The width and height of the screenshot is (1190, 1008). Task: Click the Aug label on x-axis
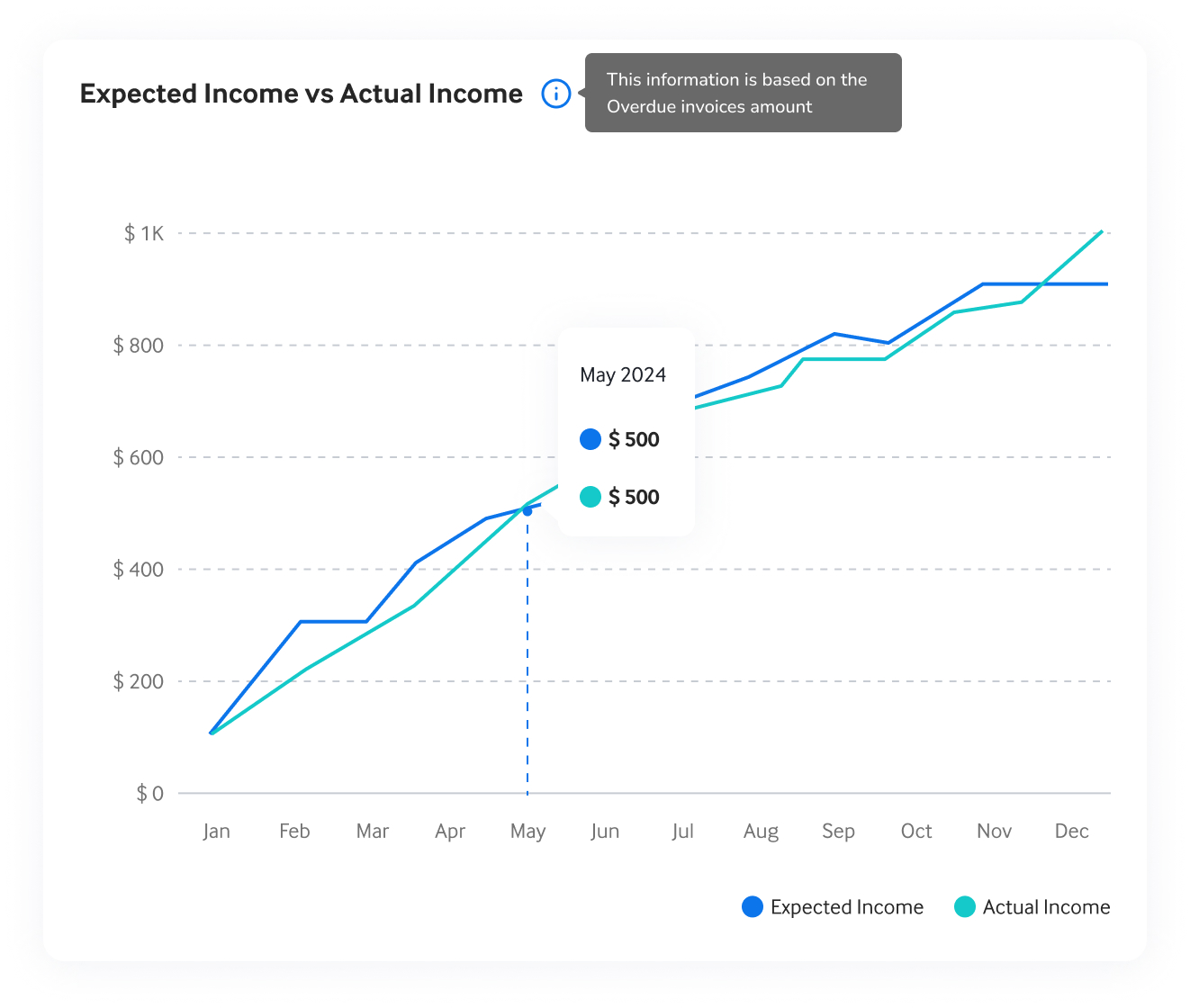pos(761,831)
